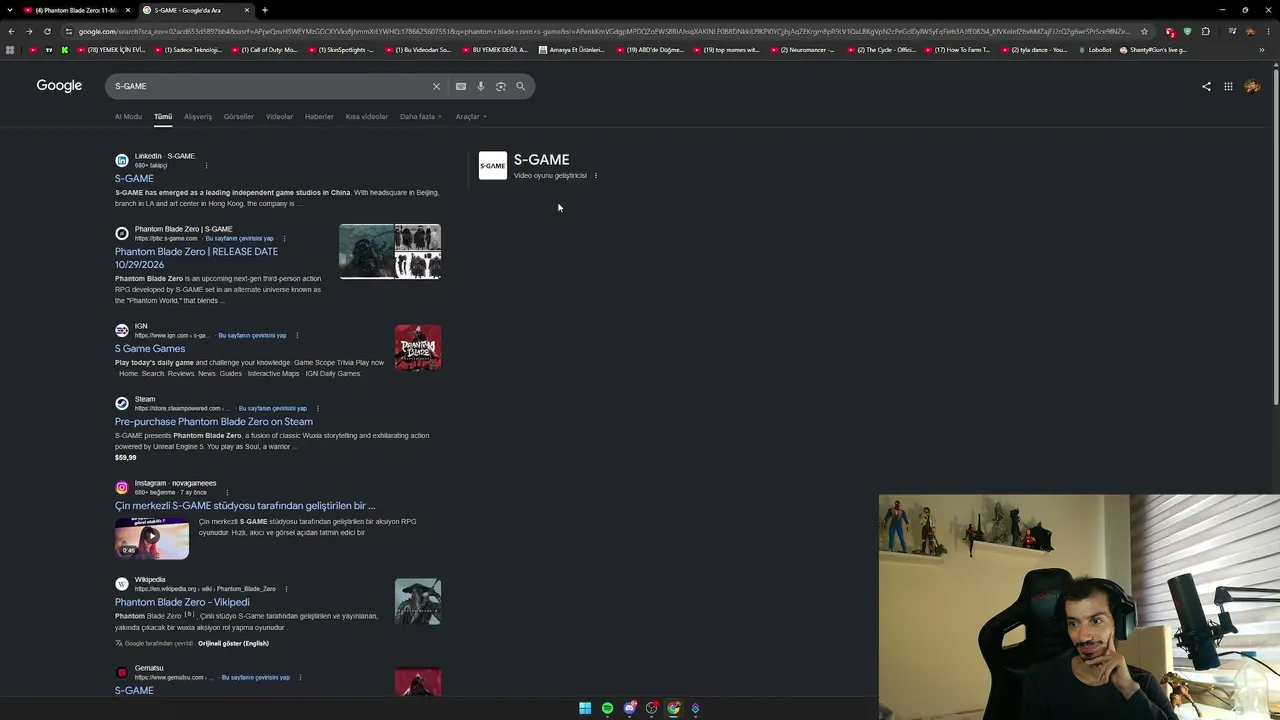Open the IGN Phantom Blade red thumbnail
This screenshot has width=1280, height=720.
click(418, 348)
